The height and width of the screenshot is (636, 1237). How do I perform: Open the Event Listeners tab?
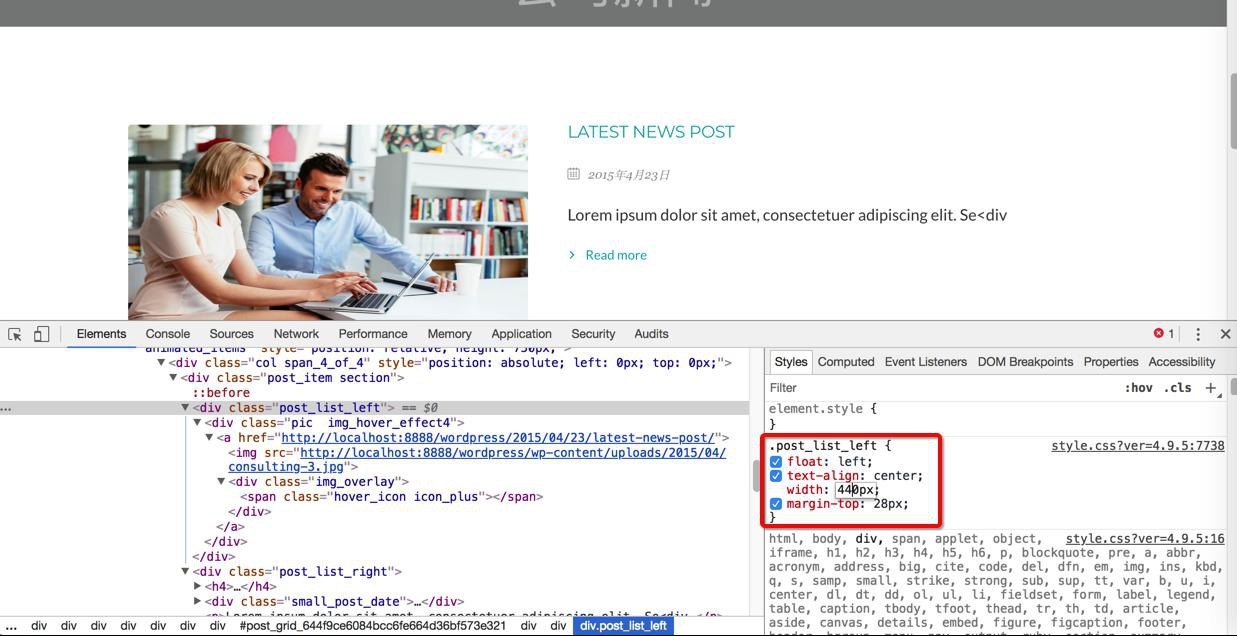(926, 362)
